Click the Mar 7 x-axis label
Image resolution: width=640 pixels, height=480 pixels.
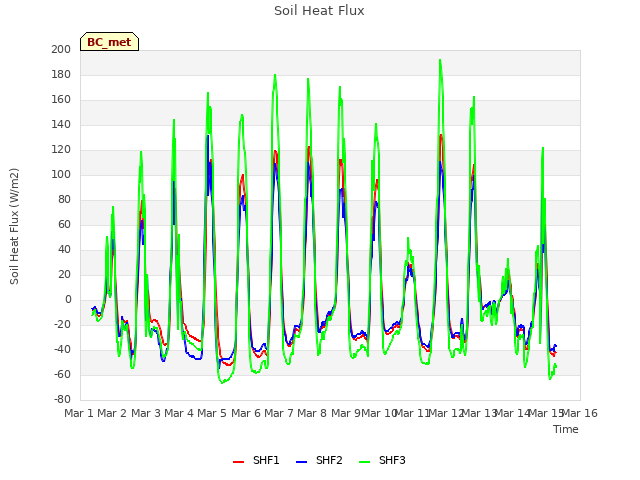[279, 413]
